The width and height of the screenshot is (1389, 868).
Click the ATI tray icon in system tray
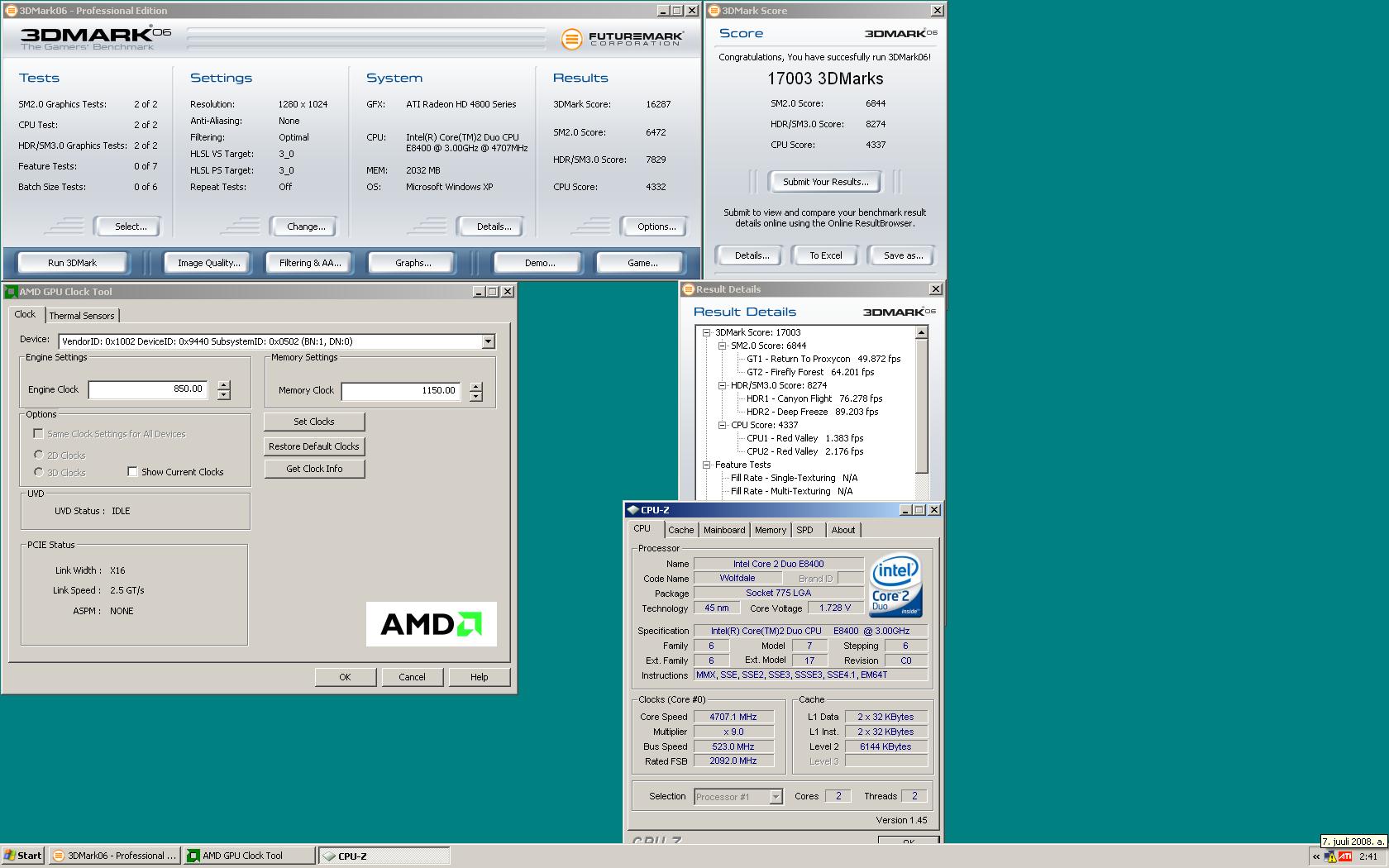1345,856
